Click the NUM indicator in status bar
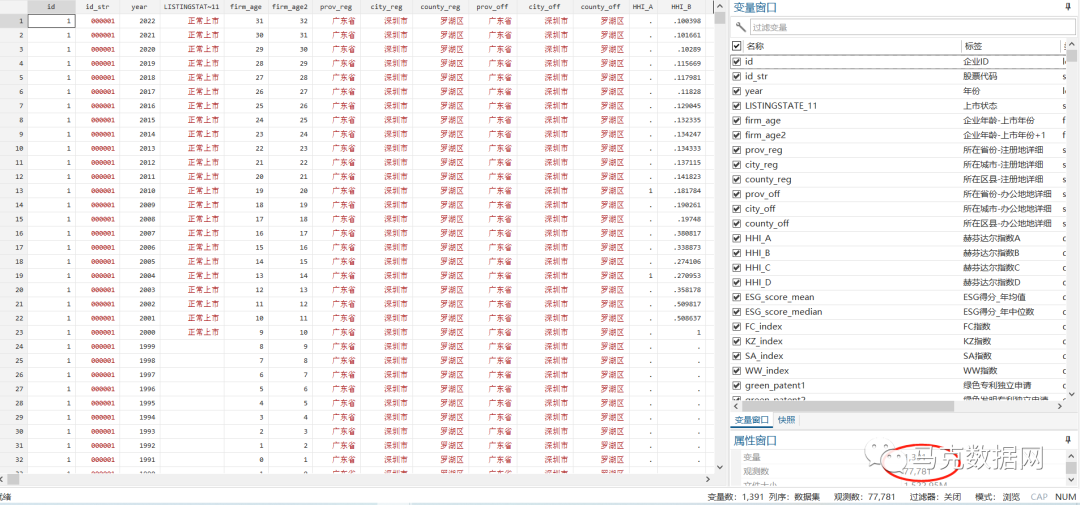 [1065, 497]
